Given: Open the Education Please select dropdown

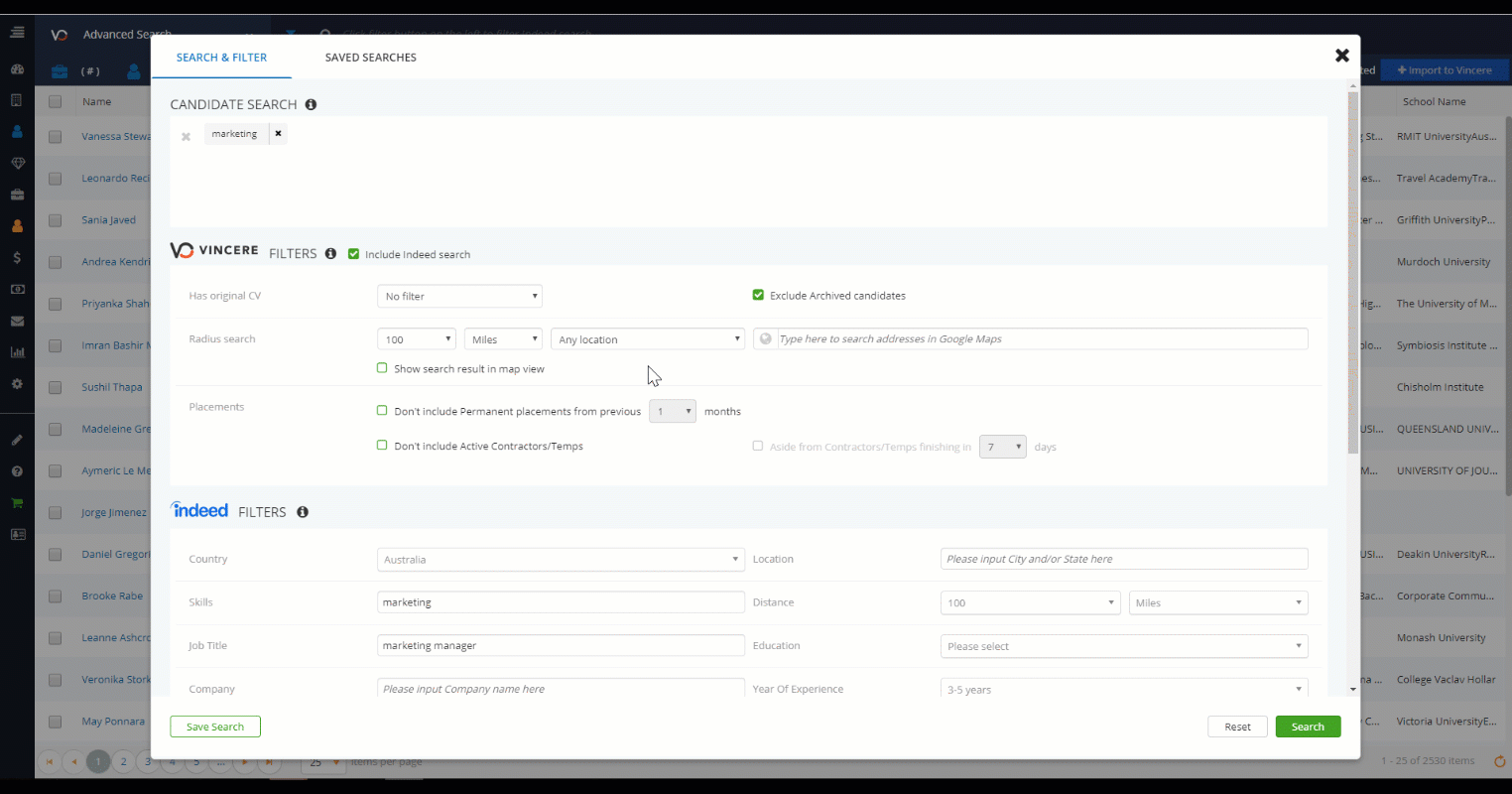Looking at the screenshot, I should 1124,646.
